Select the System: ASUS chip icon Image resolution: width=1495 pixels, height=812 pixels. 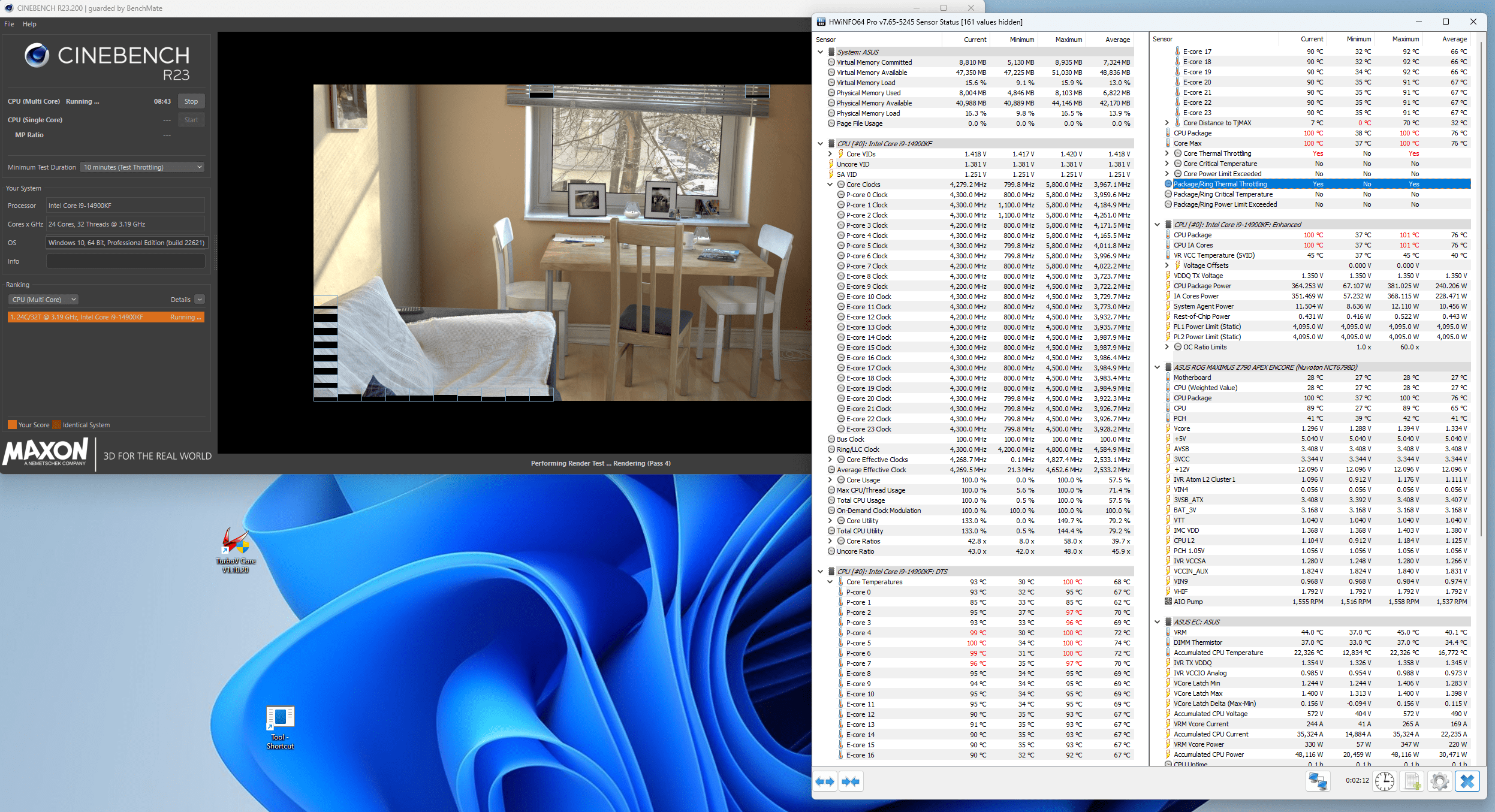[x=831, y=52]
